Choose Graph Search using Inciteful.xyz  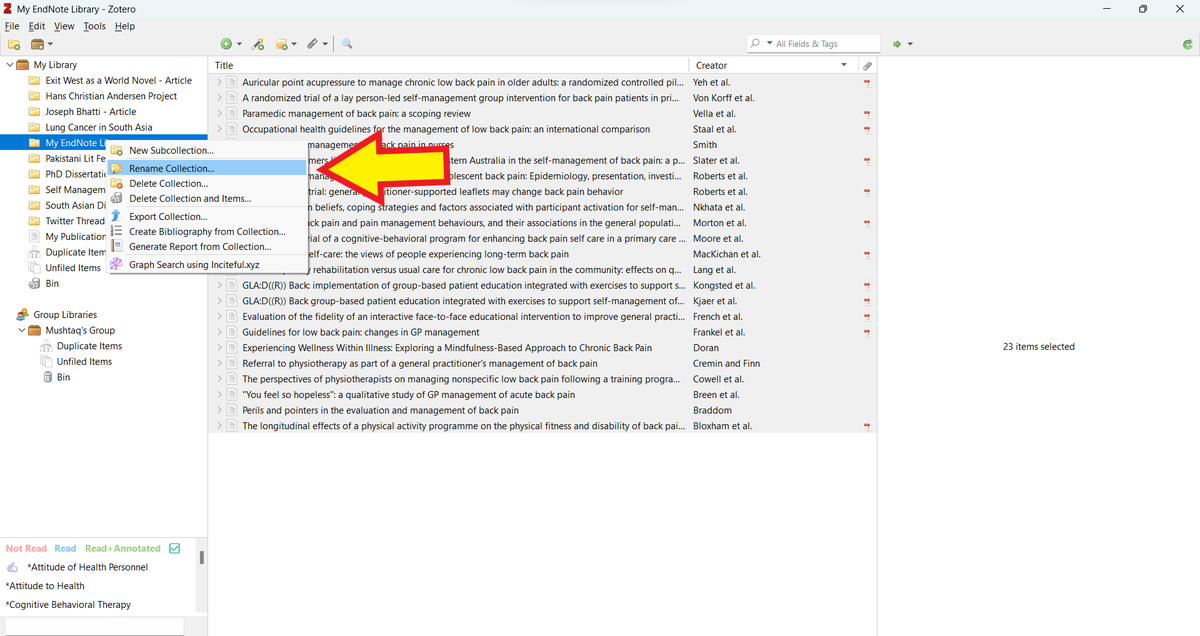tap(207, 264)
